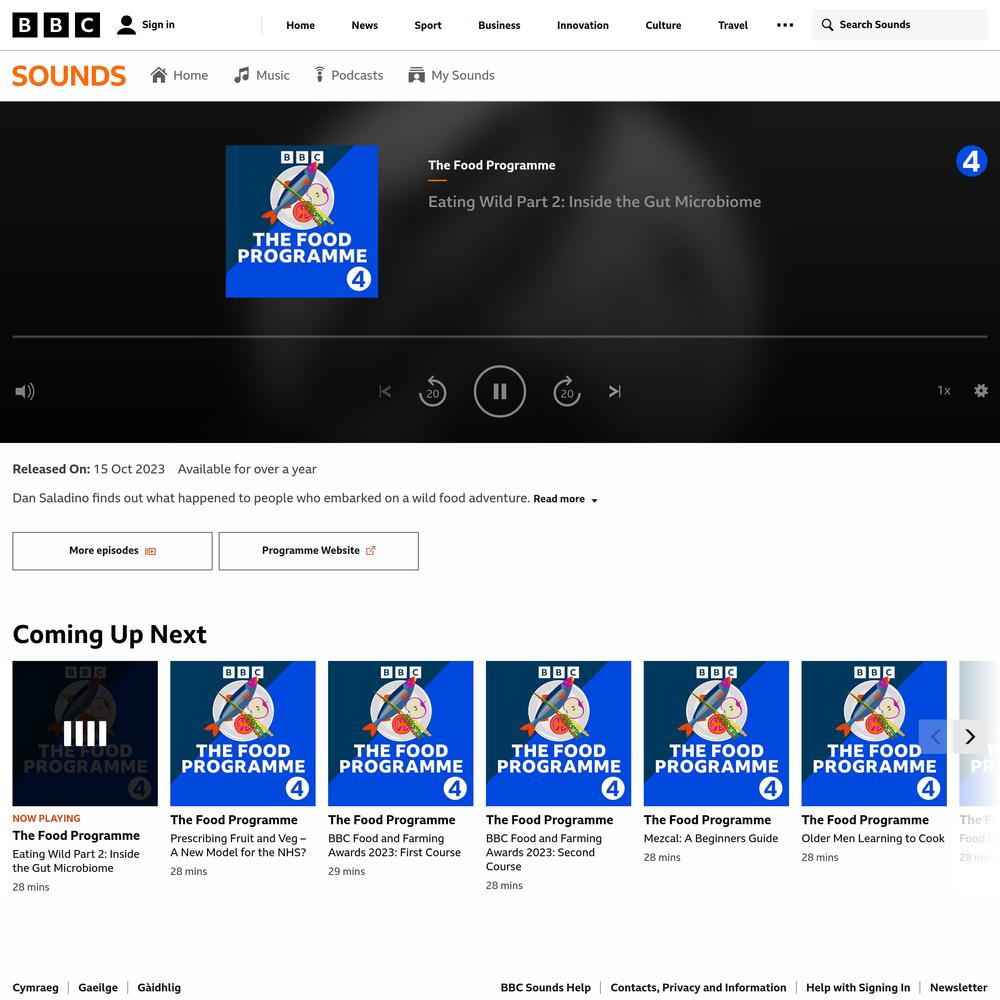This screenshot has width=1000, height=1000.
Task: Click the Sounds orange logo
Action: coord(69,75)
